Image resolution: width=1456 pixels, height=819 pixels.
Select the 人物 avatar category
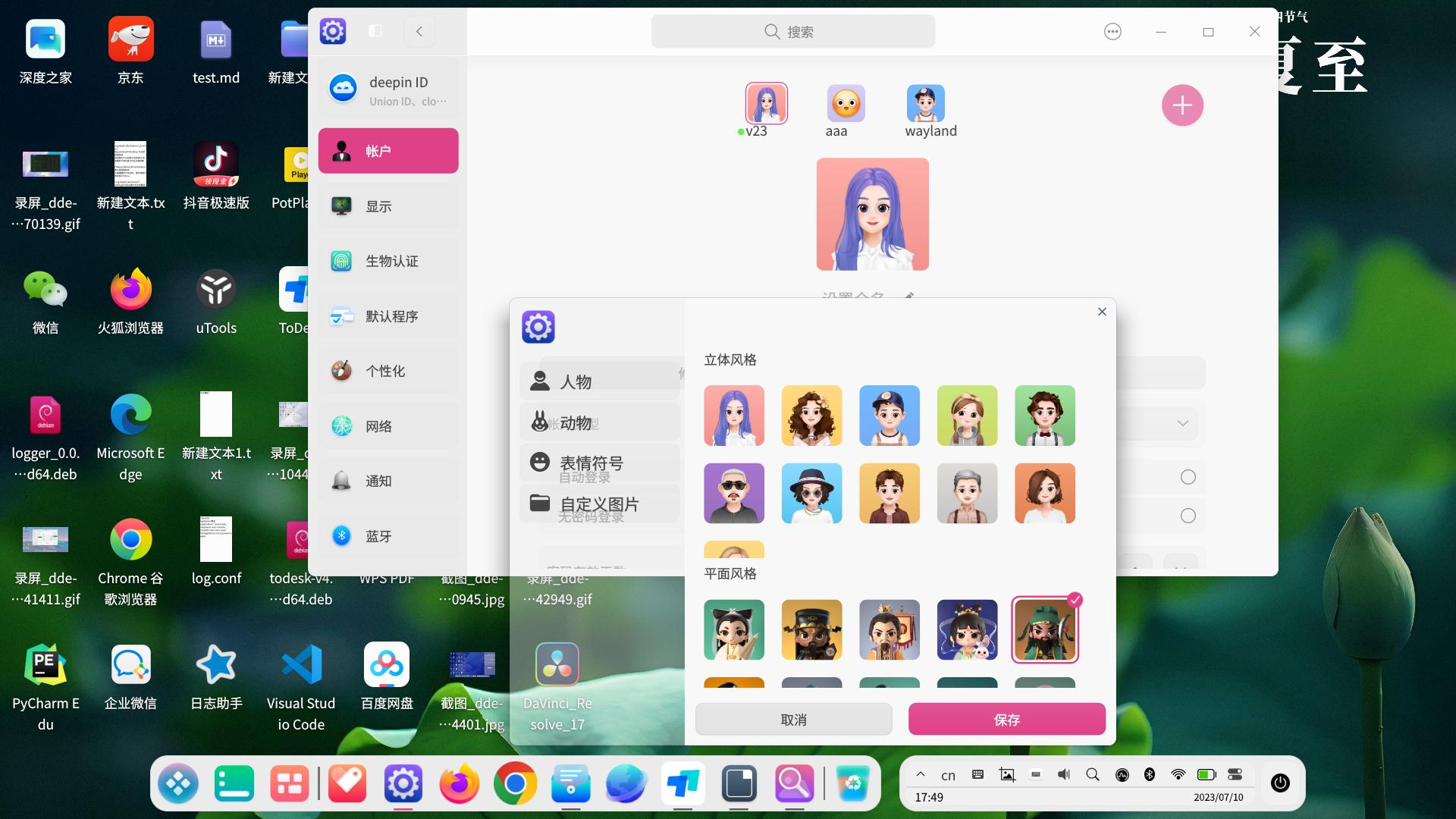coord(599,381)
